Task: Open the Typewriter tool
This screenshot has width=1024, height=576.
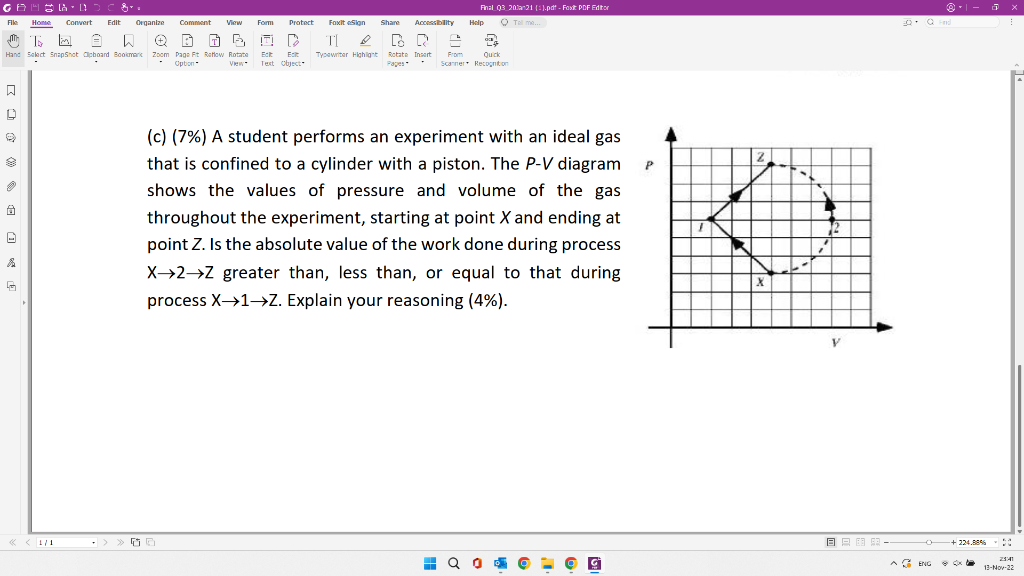Action: tap(333, 45)
